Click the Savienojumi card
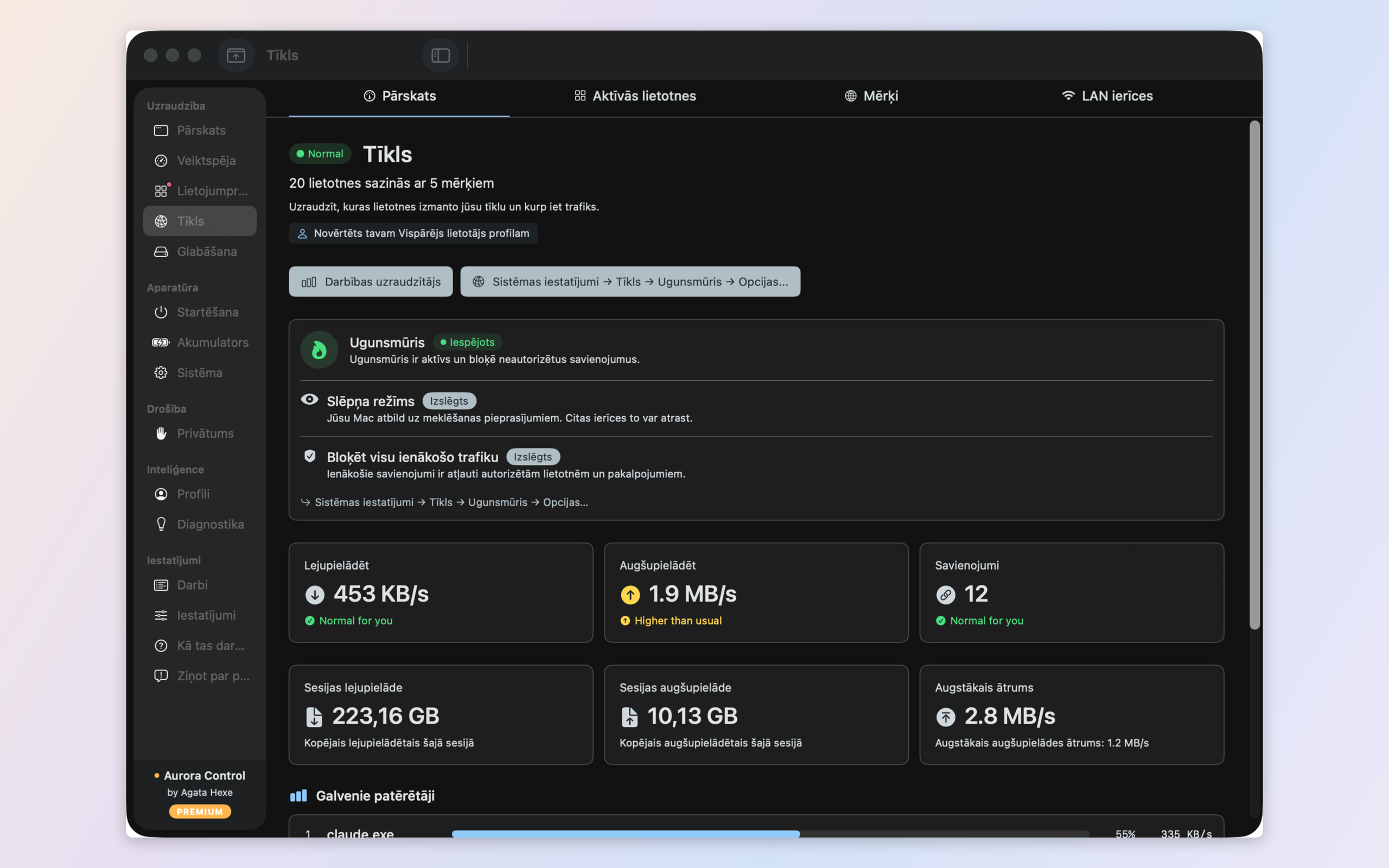 pos(1072,592)
